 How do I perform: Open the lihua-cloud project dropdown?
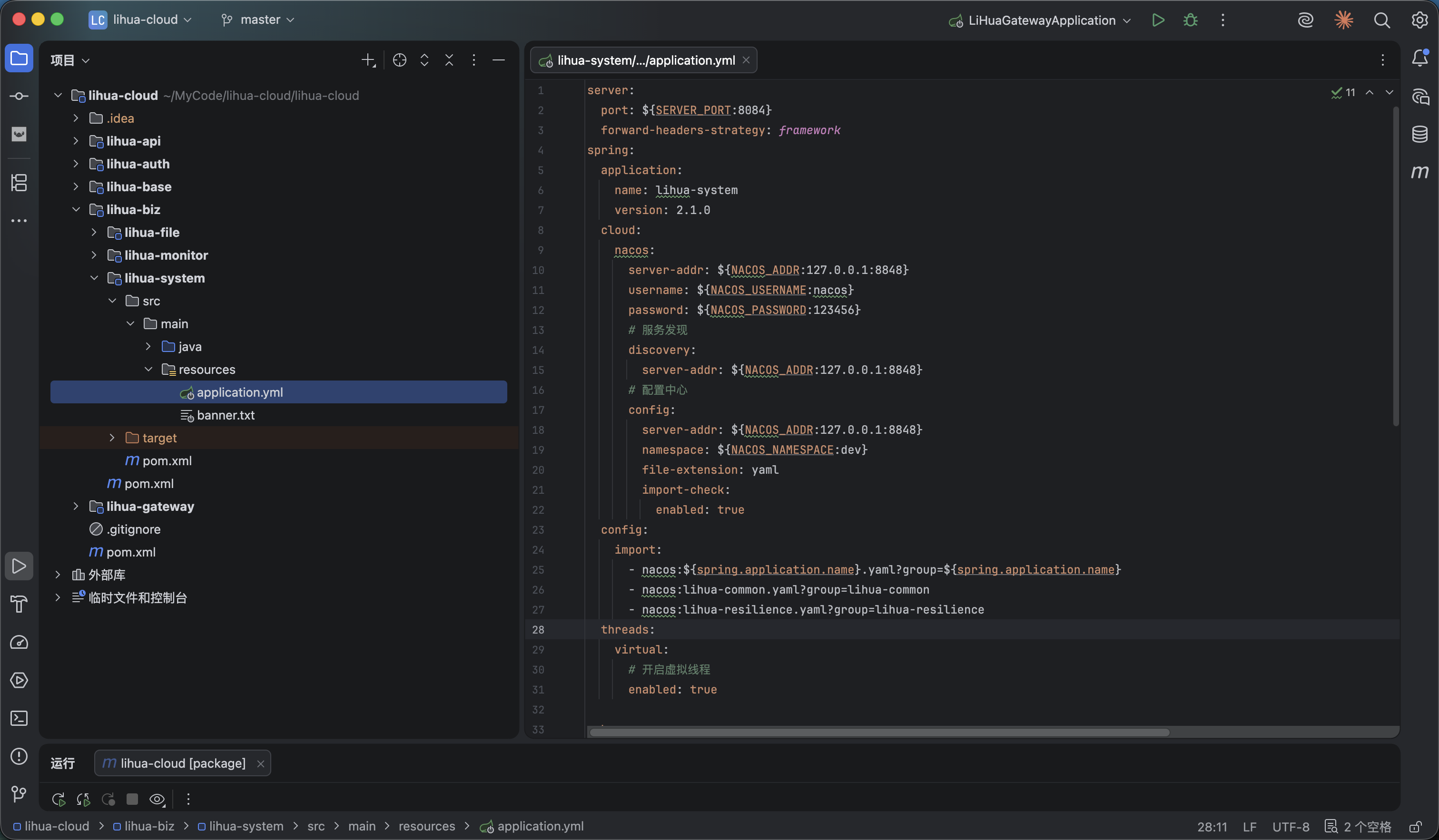point(140,20)
